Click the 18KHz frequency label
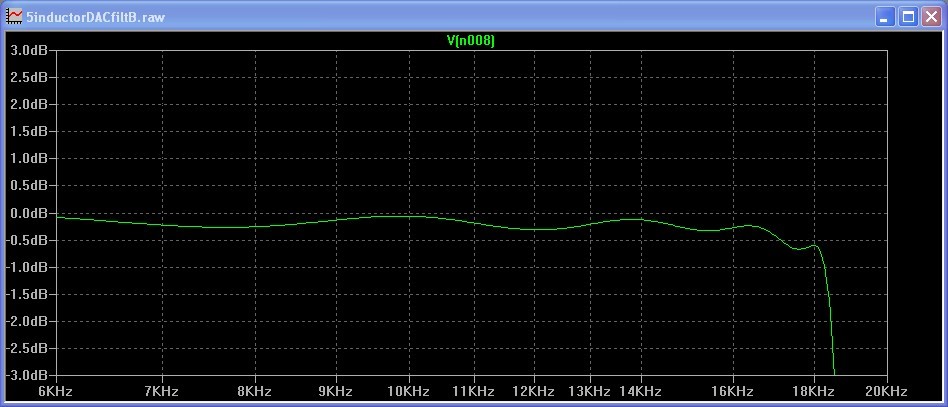Viewport: 948px width, 407px height. click(814, 391)
